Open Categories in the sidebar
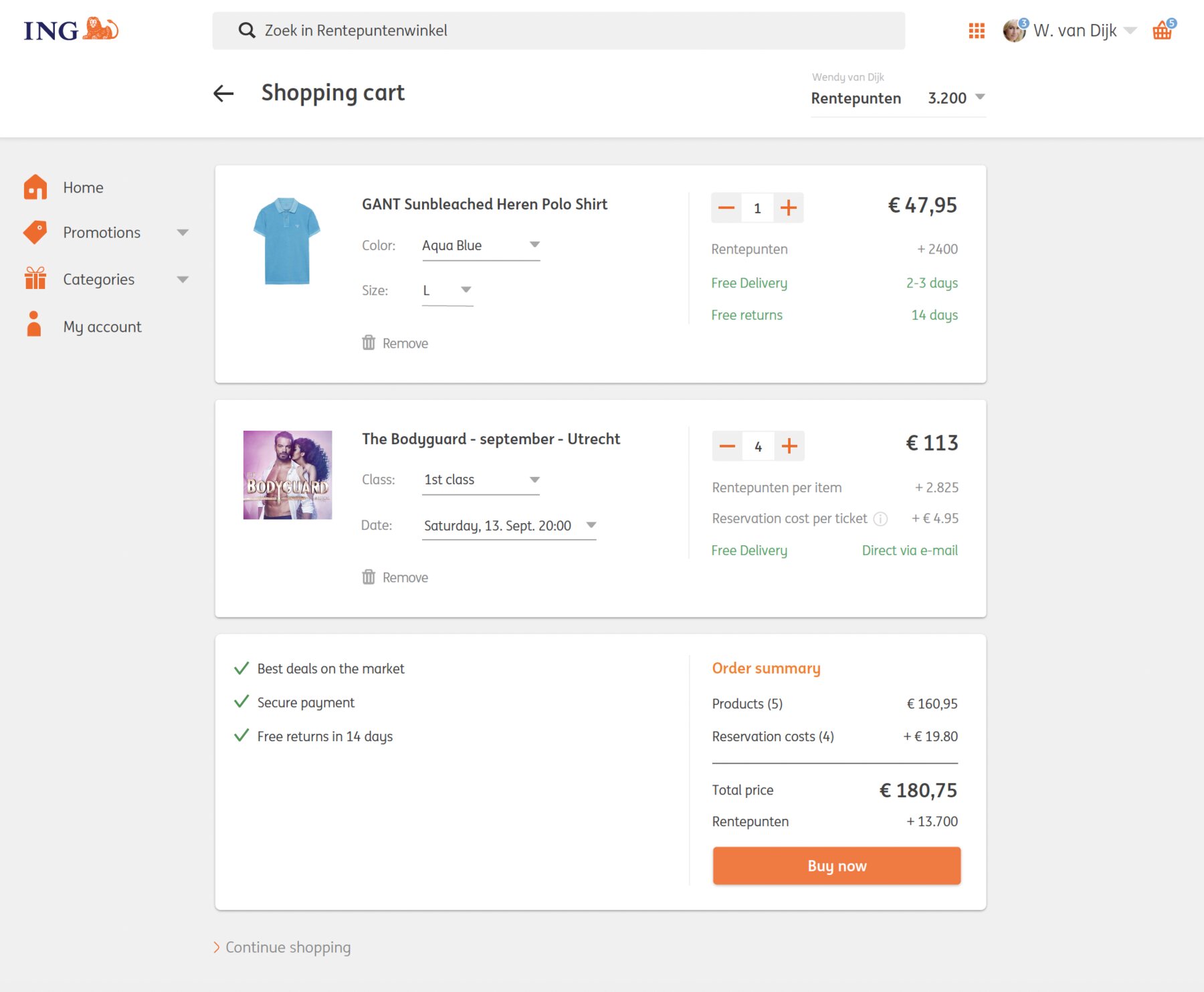Viewport: 1204px width, 992px height. point(99,280)
